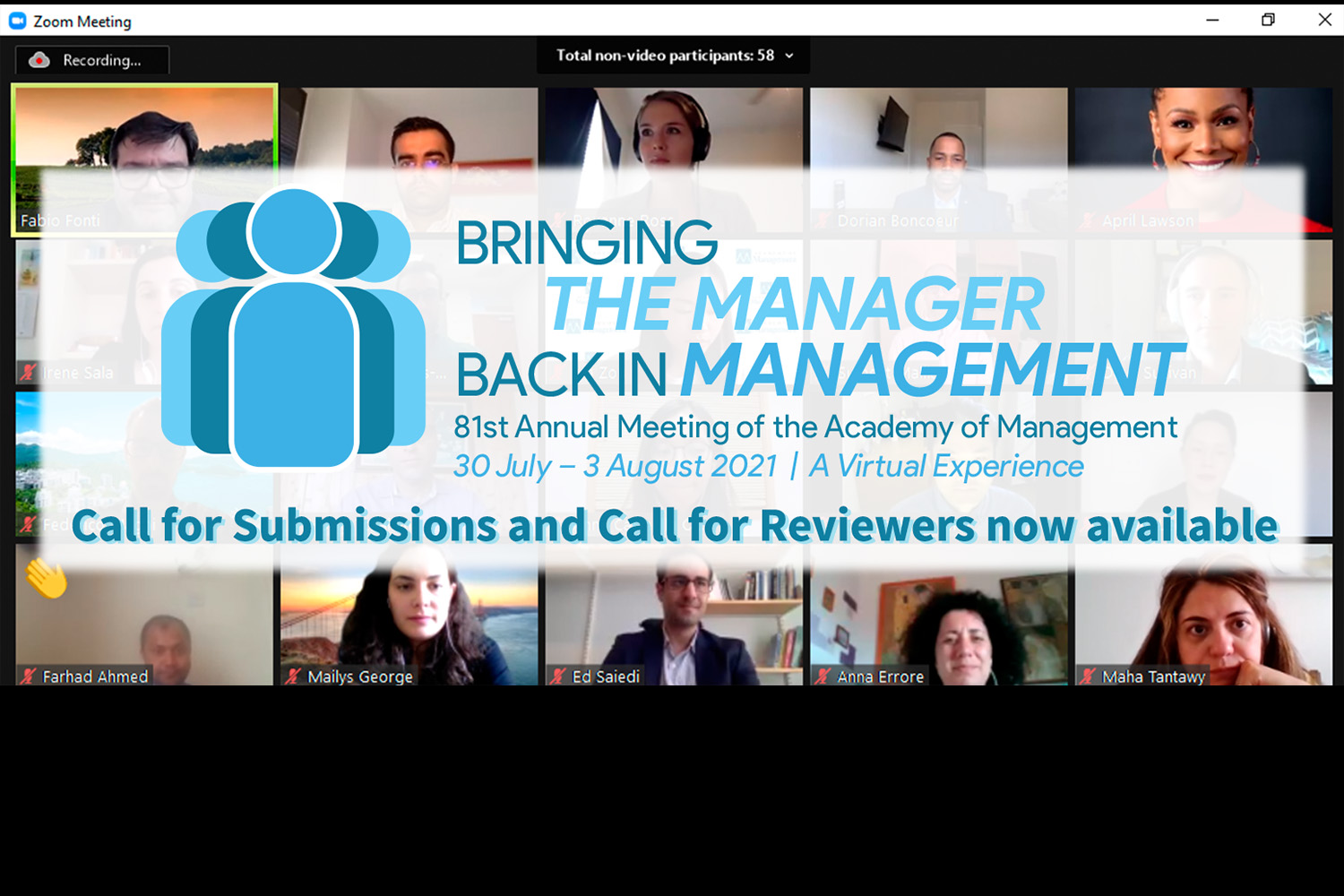Screen dimensions: 1344x896
Task: Click the muted microphone icon beside Maha Tantawy
Action: click(1089, 676)
